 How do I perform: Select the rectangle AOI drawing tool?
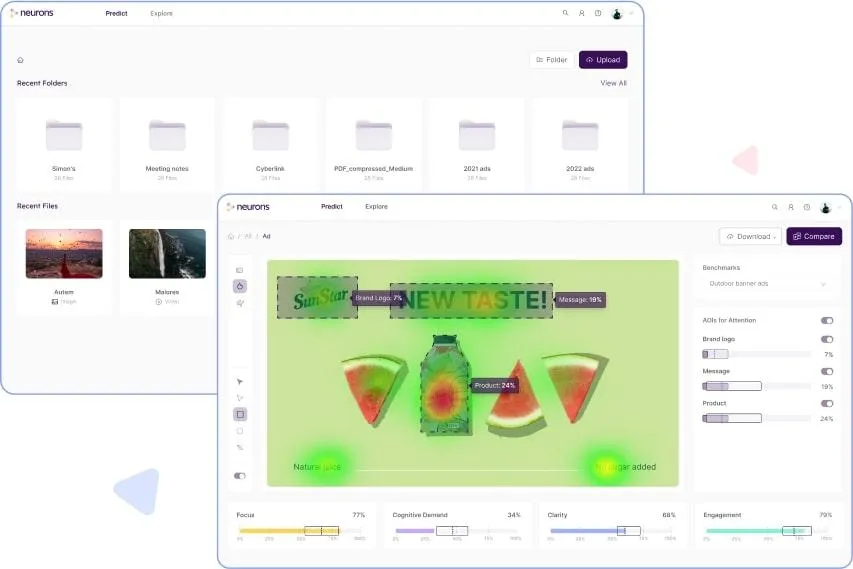[240, 415]
